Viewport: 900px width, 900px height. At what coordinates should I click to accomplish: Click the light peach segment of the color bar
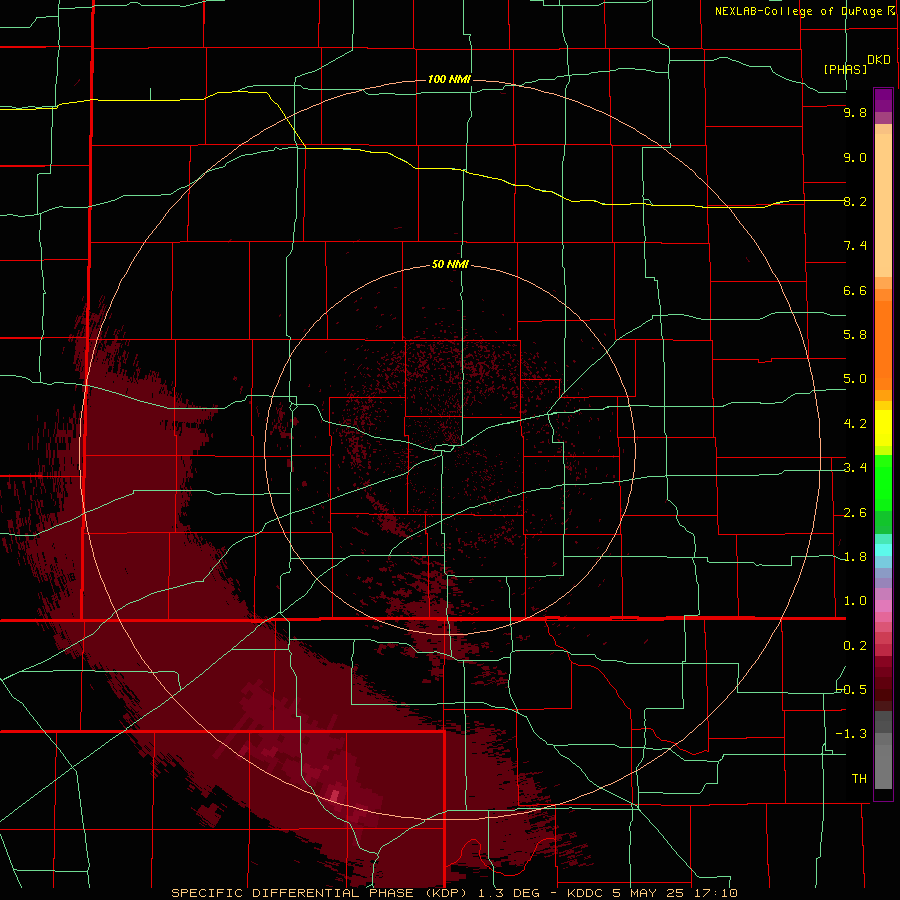point(883,205)
